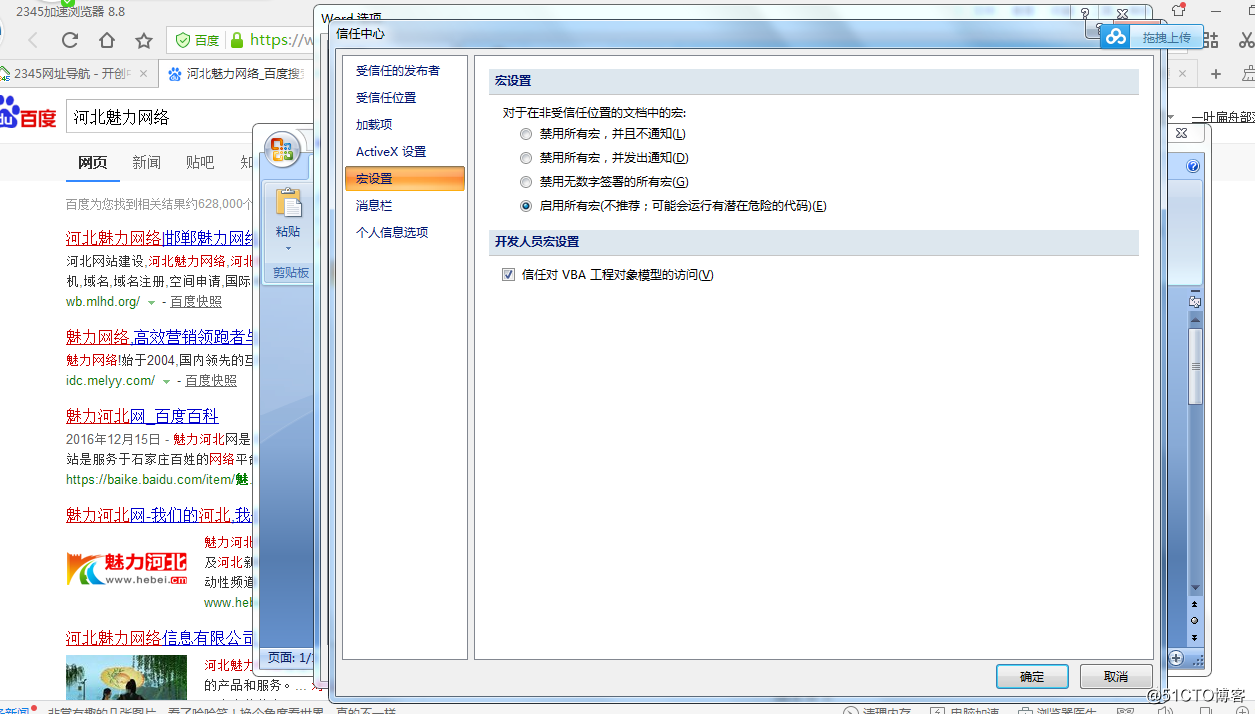This screenshot has width=1255, height=714.
Task: Select 启用所有宏 (不推荐) radio option
Action: 526,206
